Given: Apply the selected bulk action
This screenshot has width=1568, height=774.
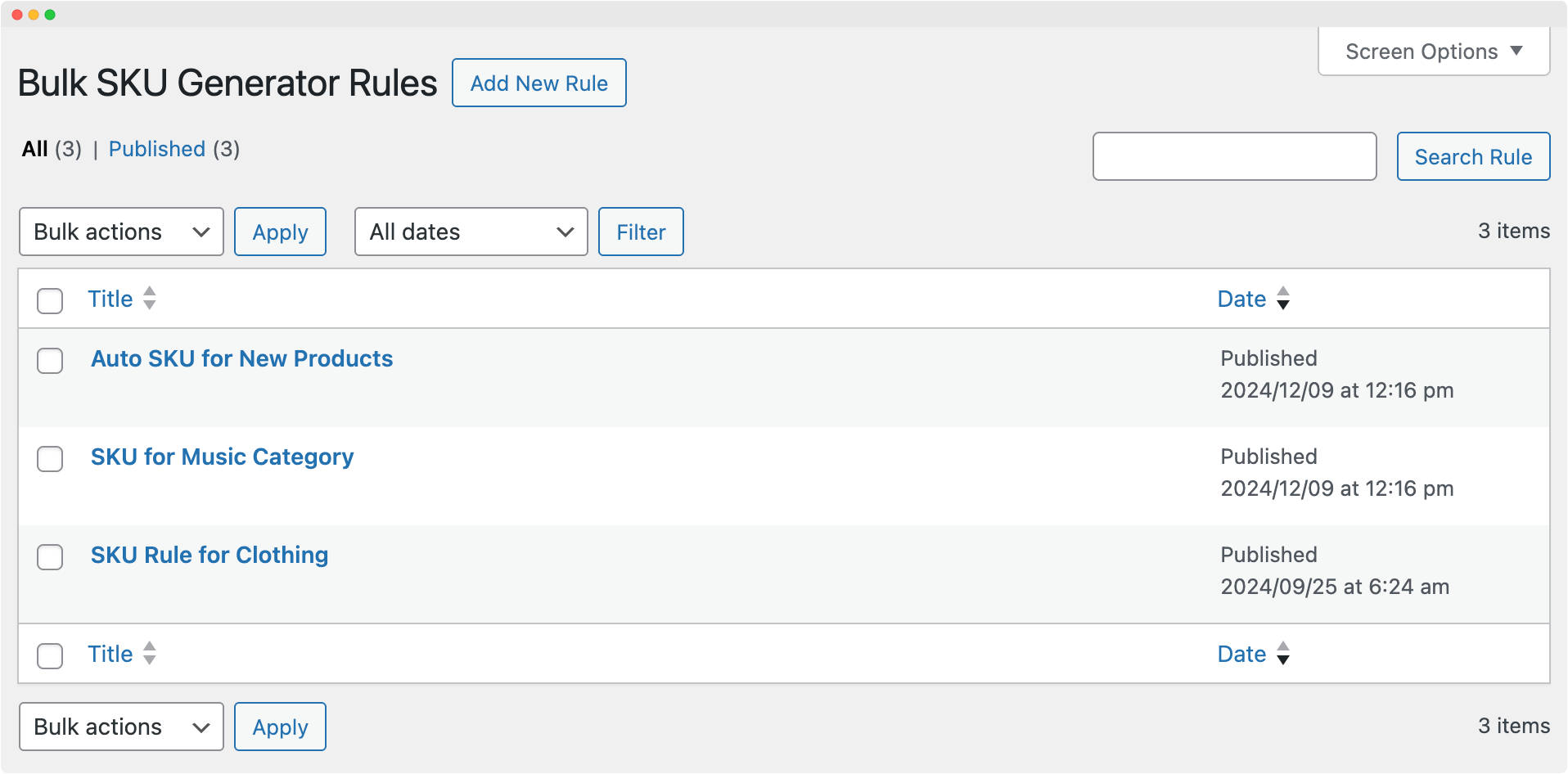Looking at the screenshot, I should pos(280,232).
